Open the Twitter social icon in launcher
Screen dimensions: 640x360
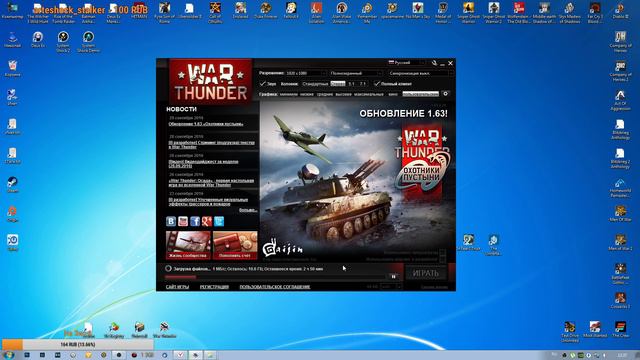(219, 221)
